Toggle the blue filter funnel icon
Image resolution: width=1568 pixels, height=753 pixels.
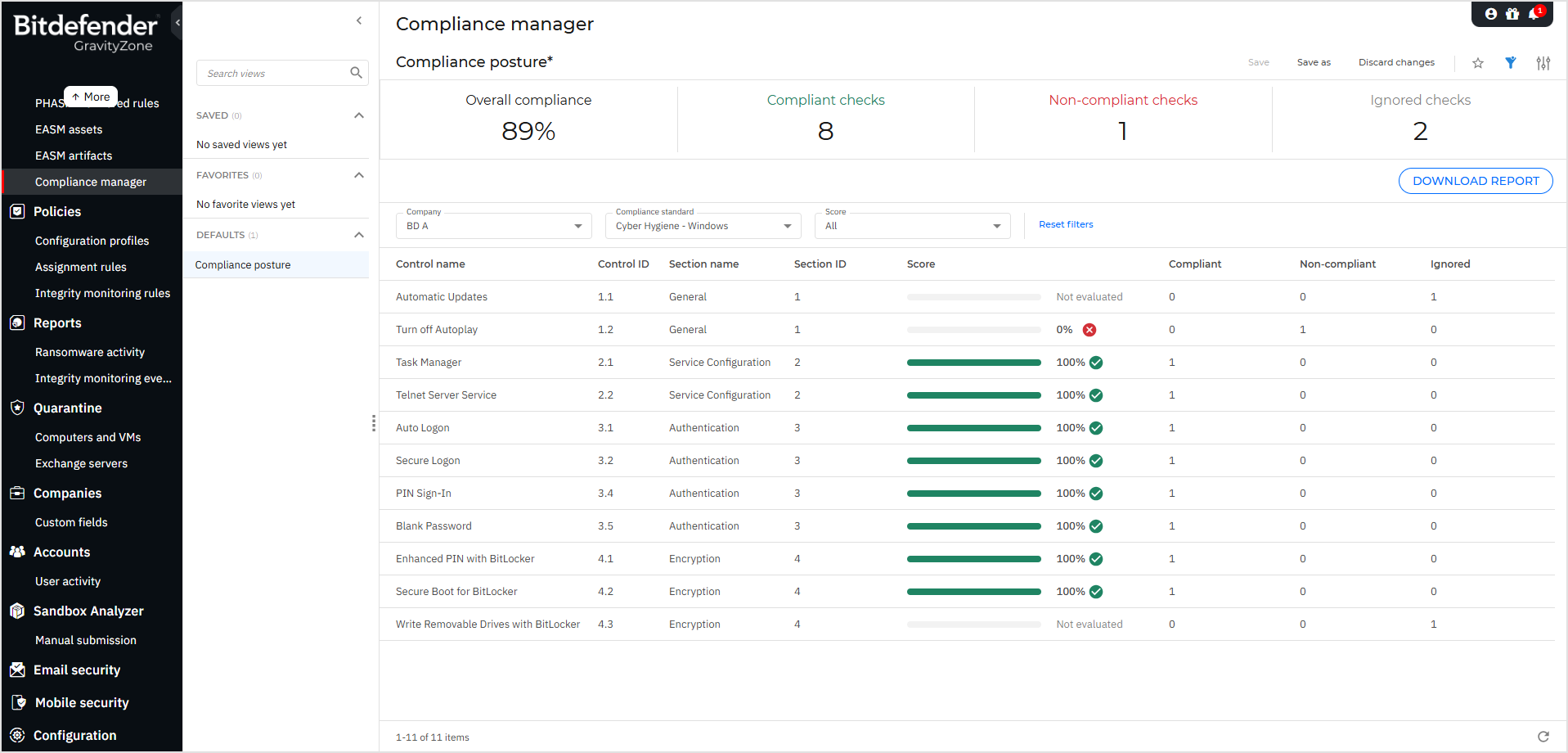[1510, 62]
